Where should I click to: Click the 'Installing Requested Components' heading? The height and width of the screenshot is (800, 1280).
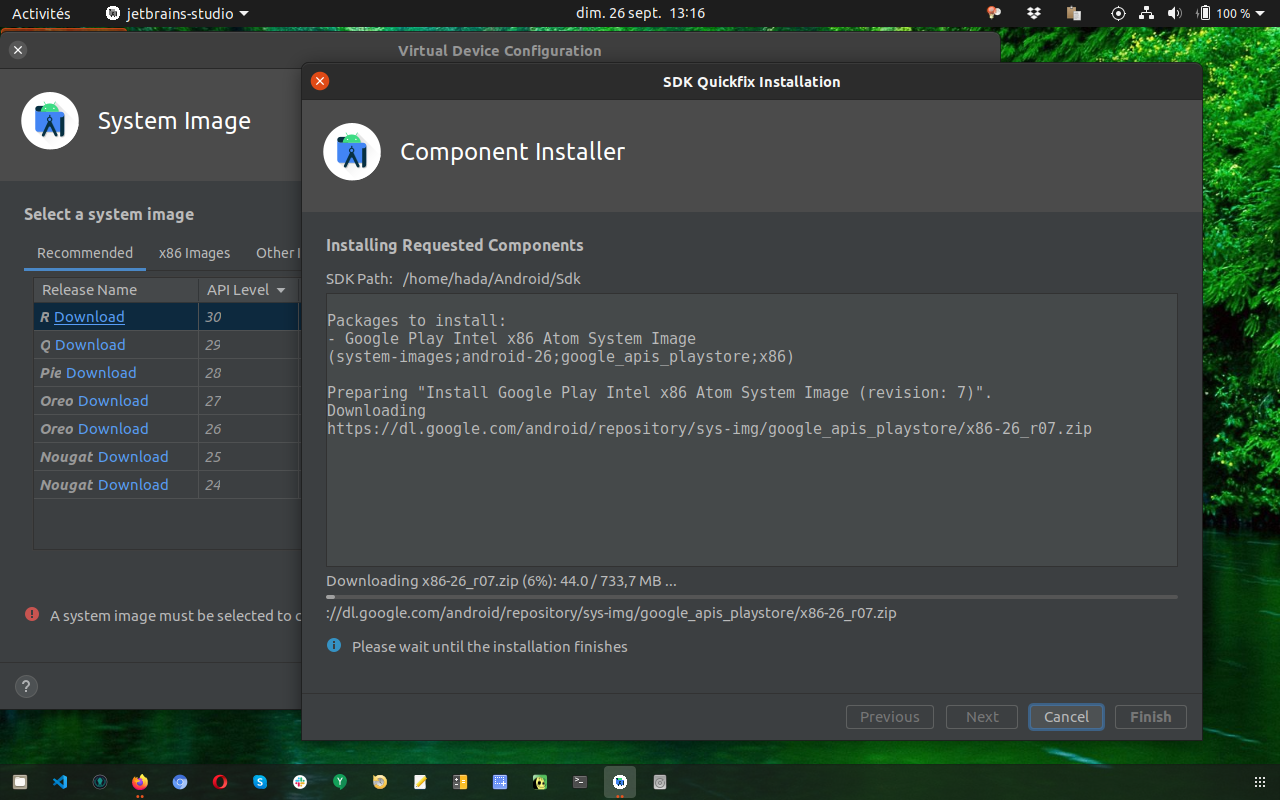pos(455,245)
